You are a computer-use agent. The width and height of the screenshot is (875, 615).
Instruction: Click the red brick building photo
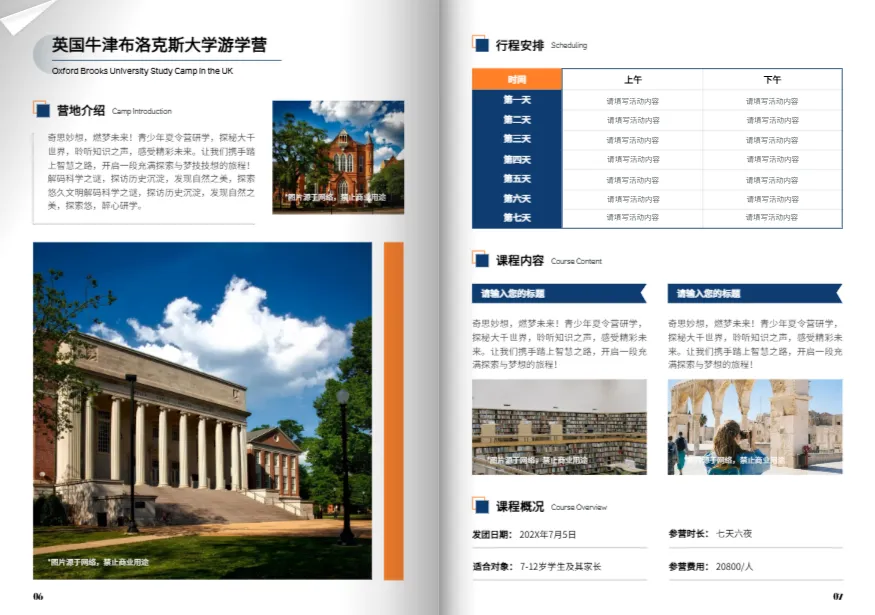click(338, 157)
